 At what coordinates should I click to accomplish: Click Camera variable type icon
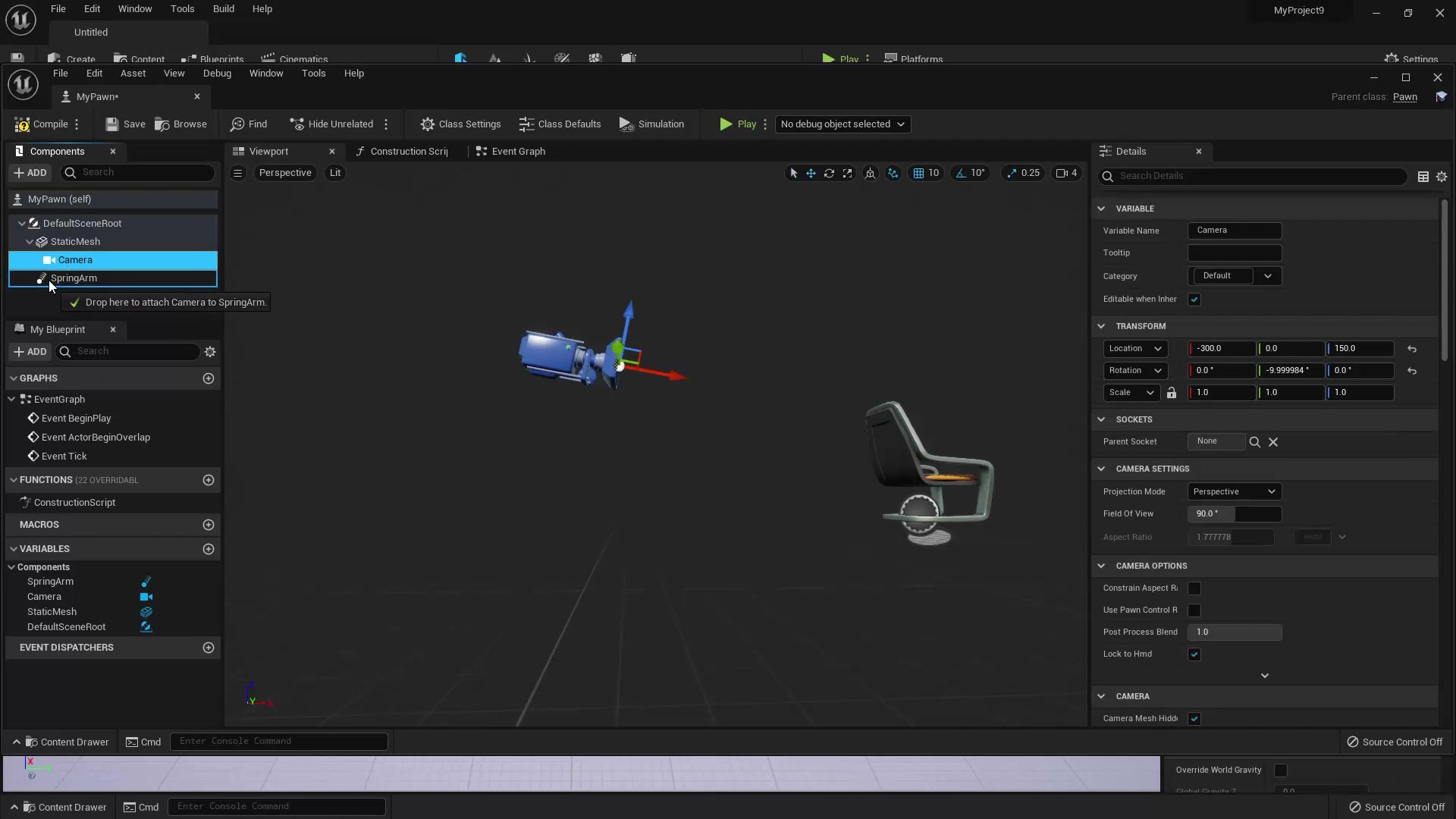[146, 597]
